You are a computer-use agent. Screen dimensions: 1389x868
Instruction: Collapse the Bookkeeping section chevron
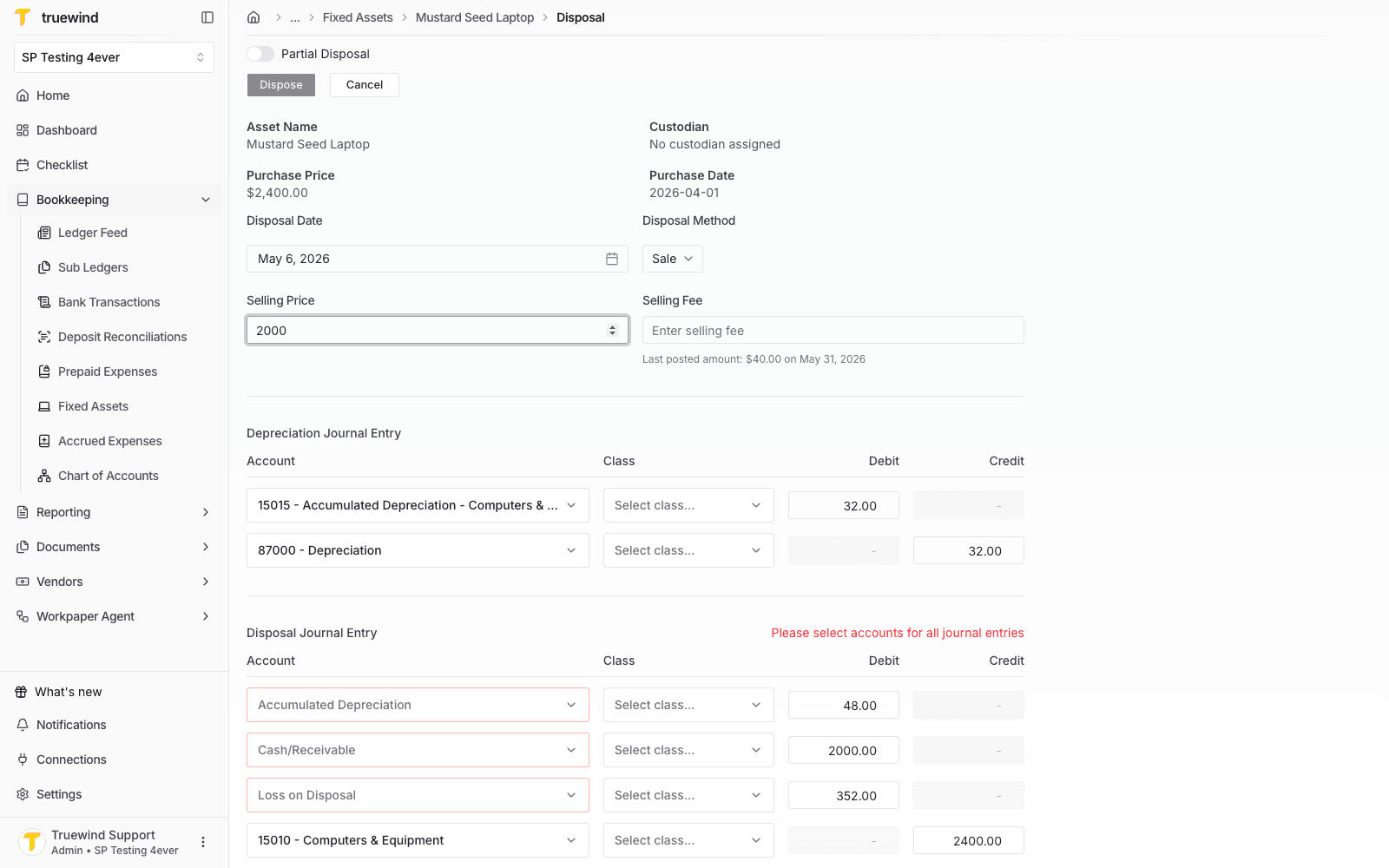(206, 200)
